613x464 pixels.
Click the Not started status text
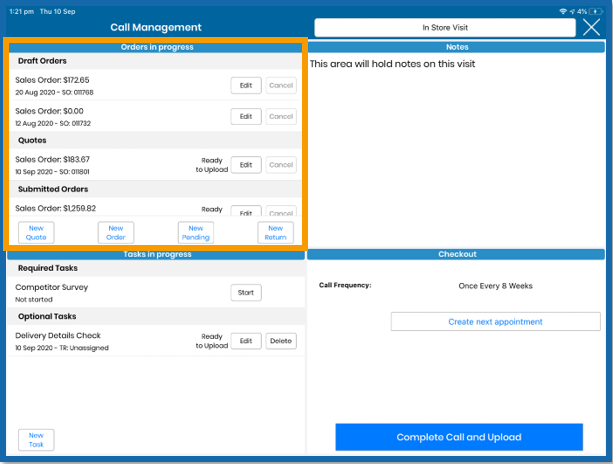[34, 299]
